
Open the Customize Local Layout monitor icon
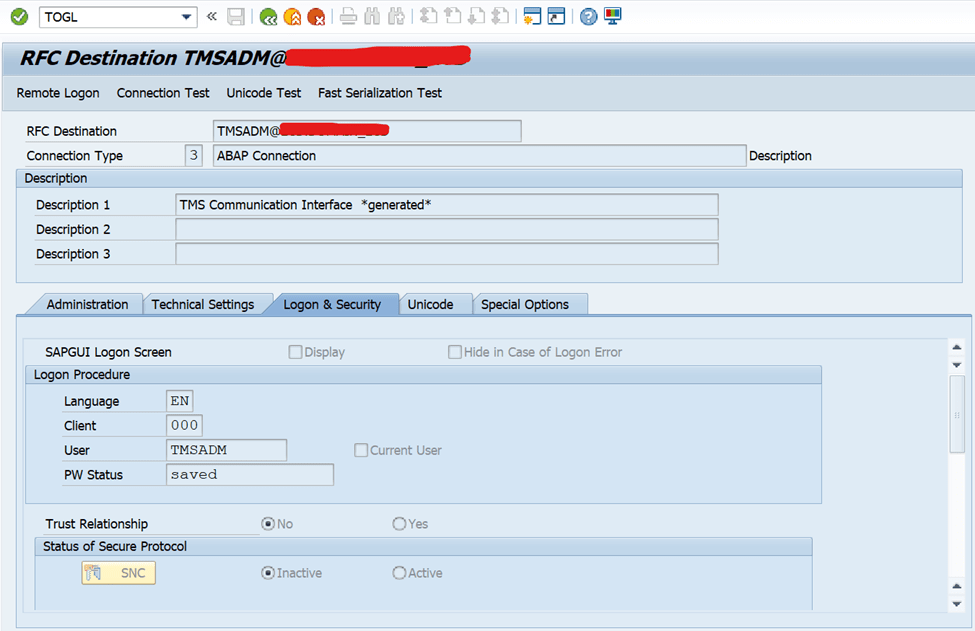pos(612,17)
